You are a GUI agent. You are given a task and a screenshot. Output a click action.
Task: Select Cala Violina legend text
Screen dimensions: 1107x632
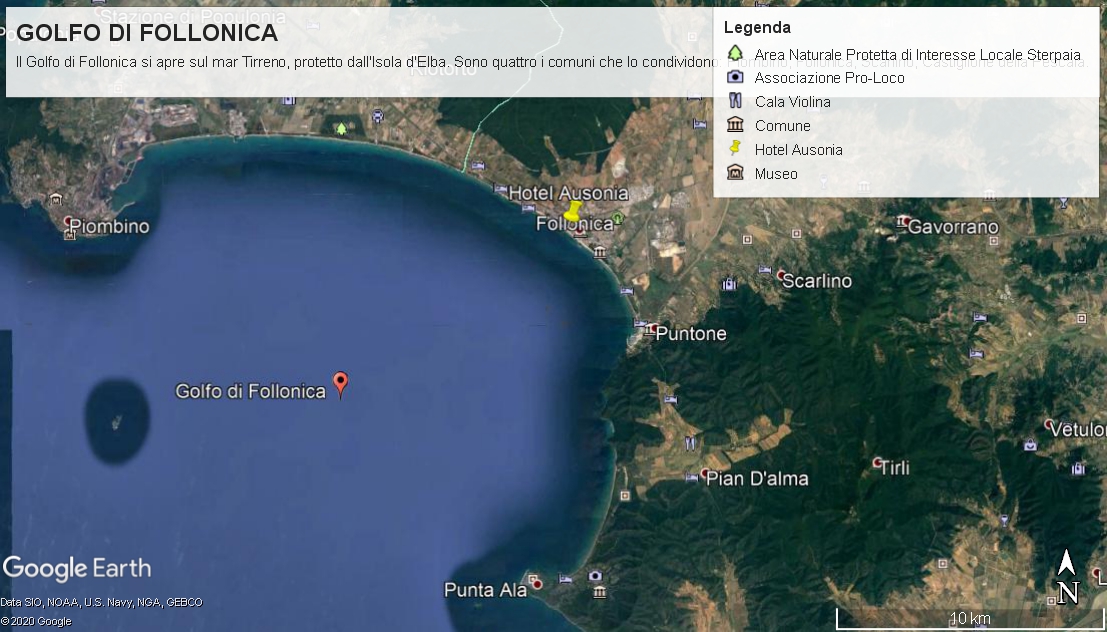click(793, 102)
